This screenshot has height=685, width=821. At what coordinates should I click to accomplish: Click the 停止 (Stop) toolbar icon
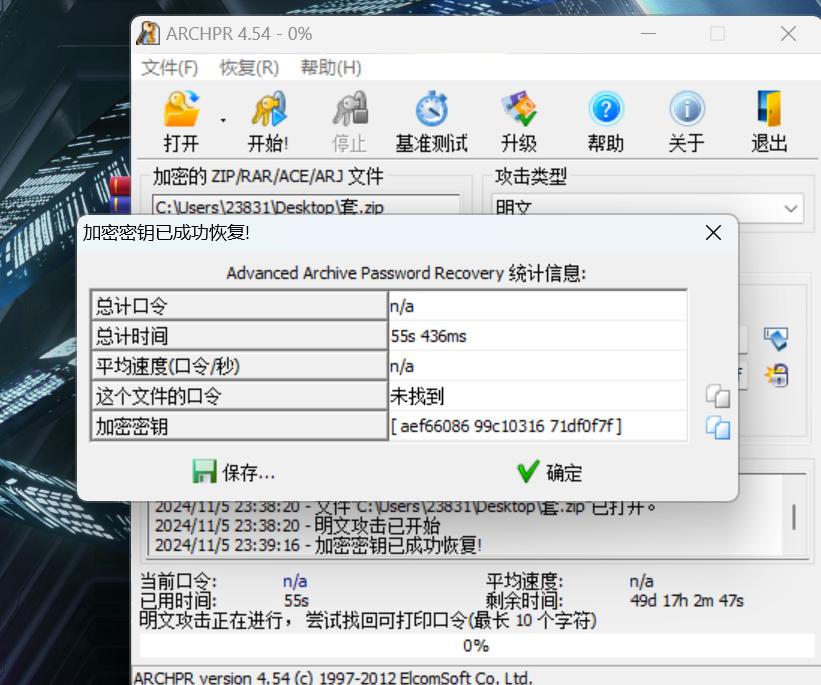tap(350, 121)
